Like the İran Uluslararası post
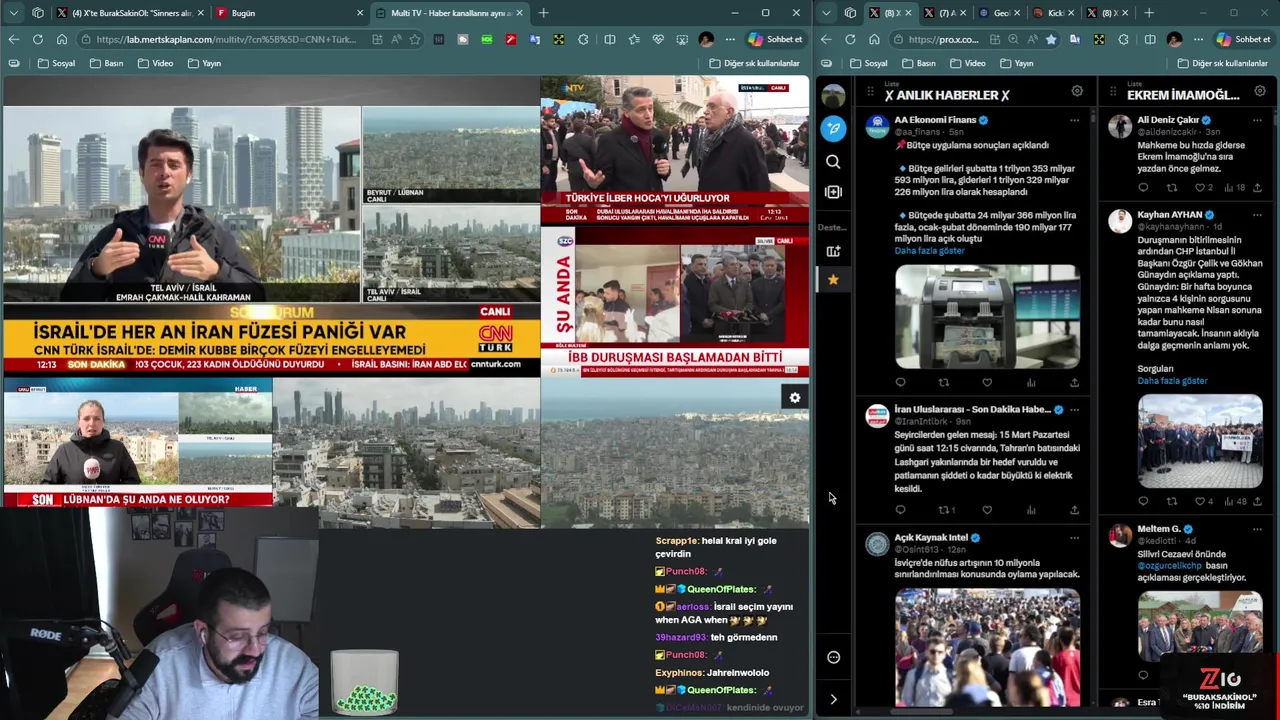The width and height of the screenshot is (1280, 720). pyautogui.click(x=987, y=510)
